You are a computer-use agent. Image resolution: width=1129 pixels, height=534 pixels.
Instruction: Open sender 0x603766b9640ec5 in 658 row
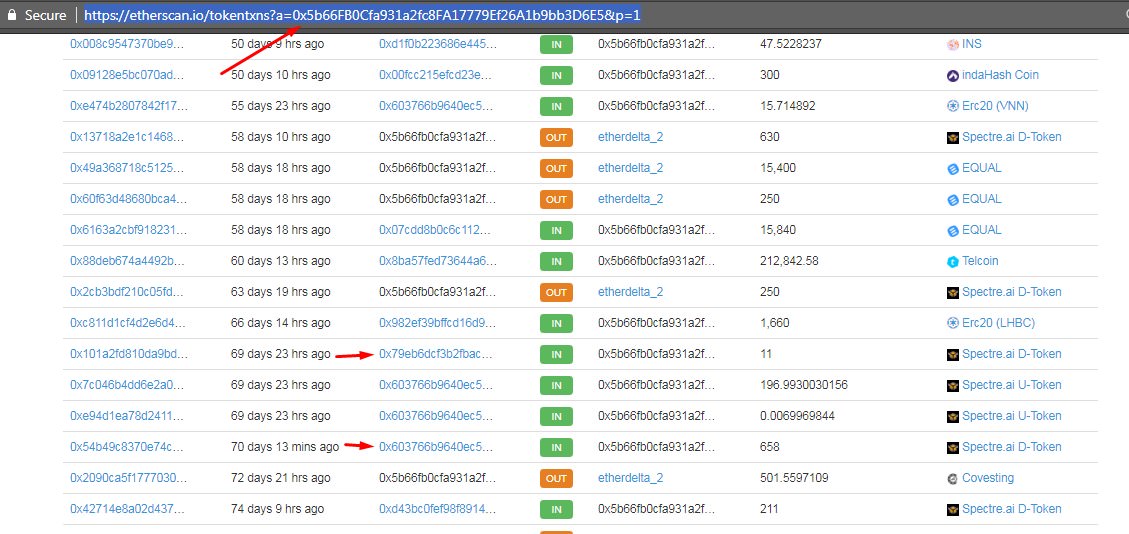pos(436,447)
